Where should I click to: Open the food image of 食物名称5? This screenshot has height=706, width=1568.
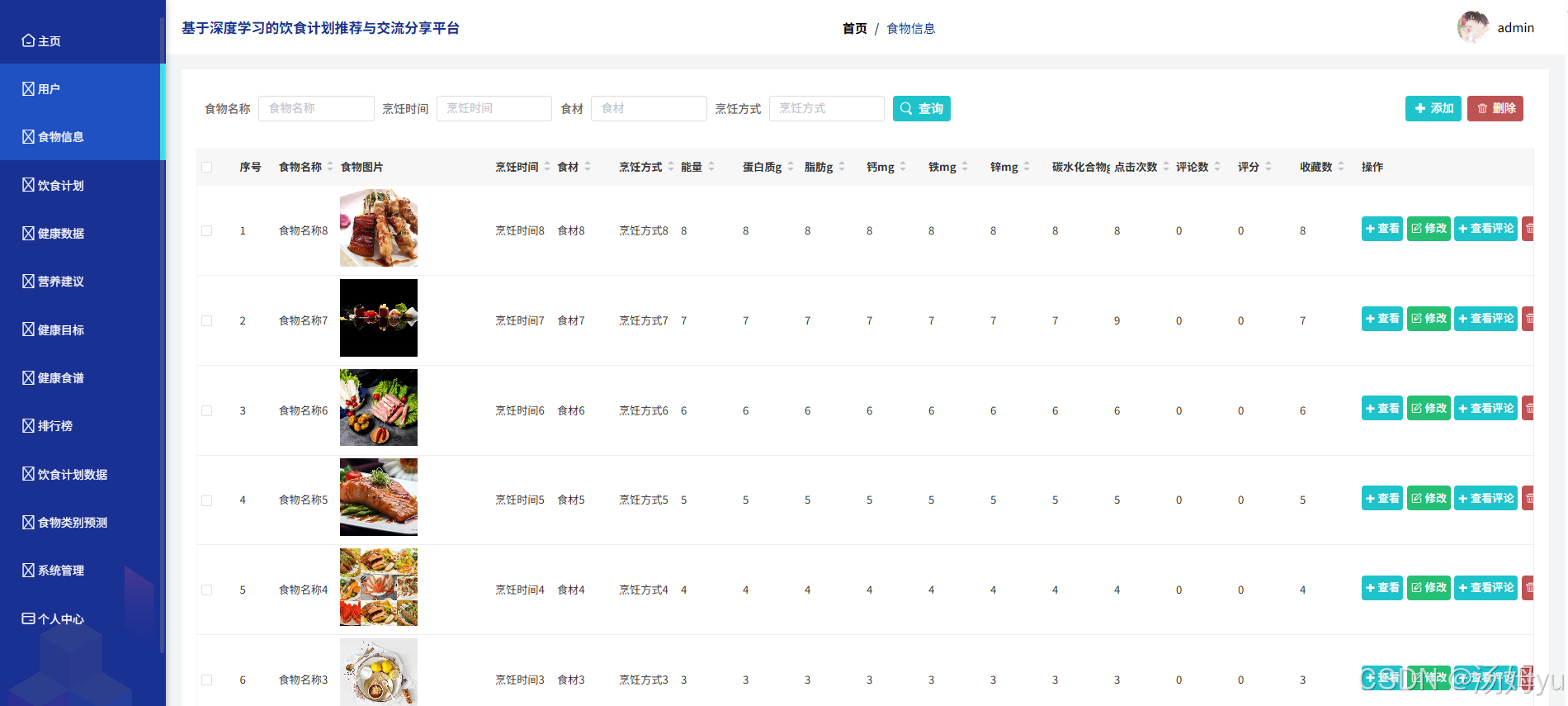pyautogui.click(x=379, y=497)
